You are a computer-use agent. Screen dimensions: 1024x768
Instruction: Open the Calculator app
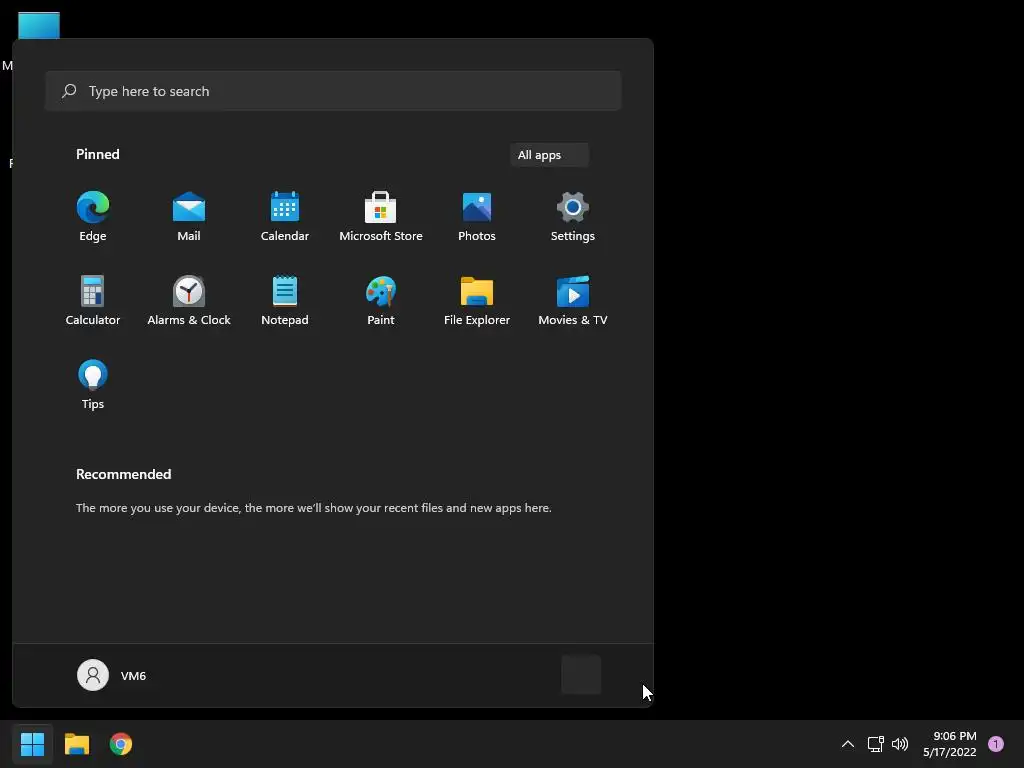[93, 300]
